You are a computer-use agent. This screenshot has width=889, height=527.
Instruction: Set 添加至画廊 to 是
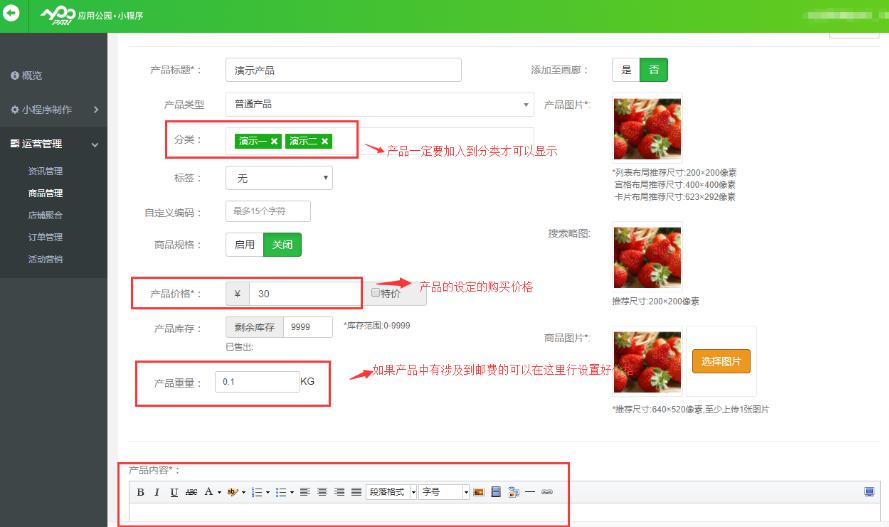(626, 70)
